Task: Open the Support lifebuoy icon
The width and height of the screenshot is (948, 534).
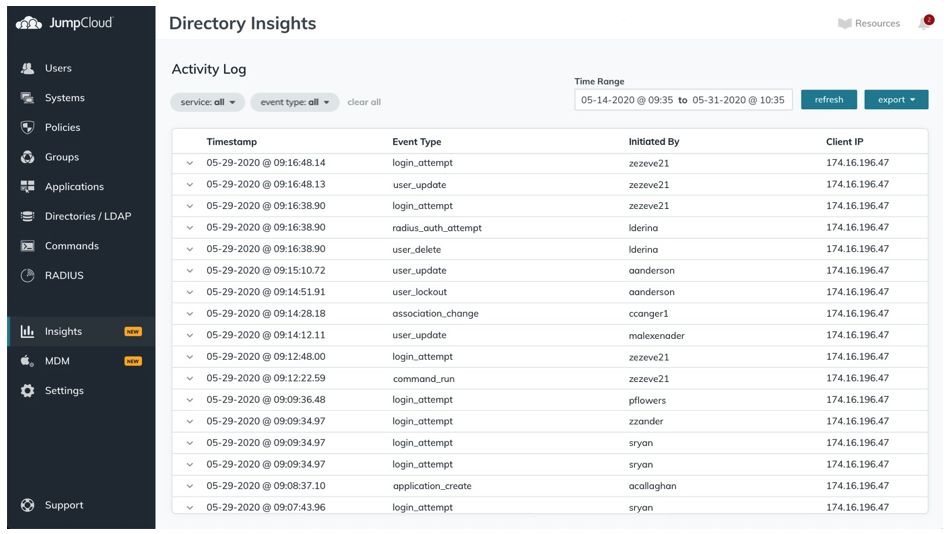Action: pos(28,506)
